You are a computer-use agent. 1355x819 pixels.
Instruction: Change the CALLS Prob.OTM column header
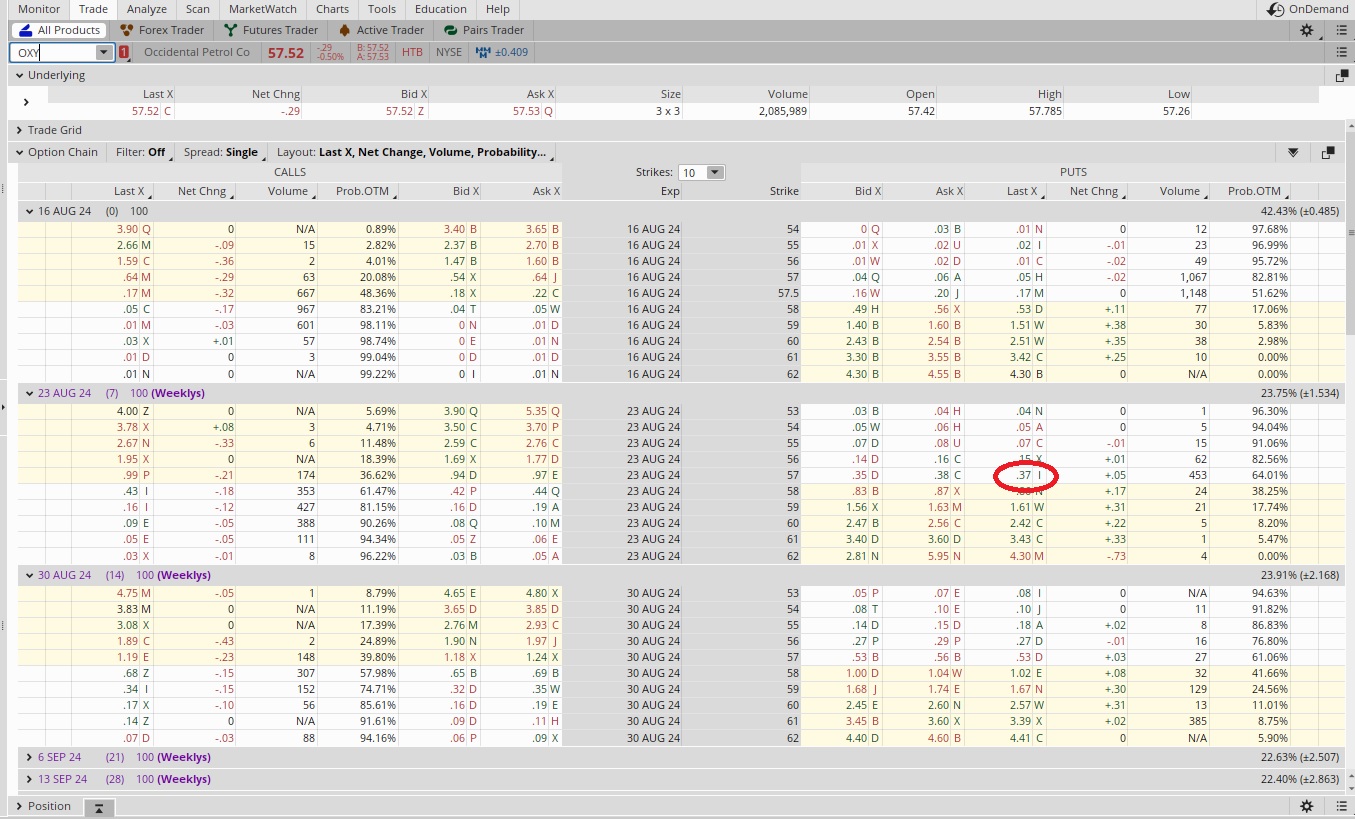coord(357,191)
